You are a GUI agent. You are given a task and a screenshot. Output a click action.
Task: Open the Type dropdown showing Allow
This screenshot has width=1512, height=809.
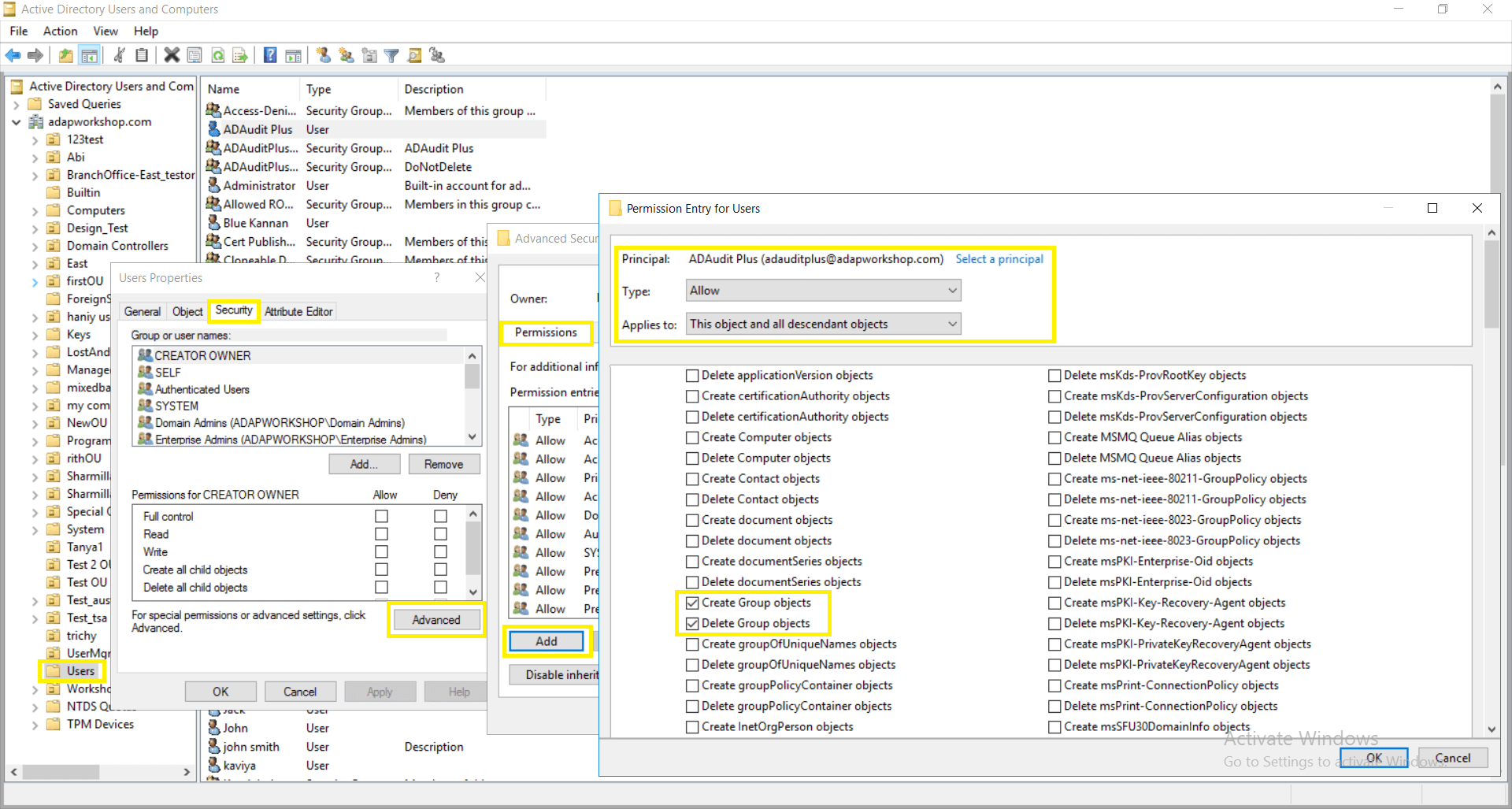pyautogui.click(x=821, y=290)
